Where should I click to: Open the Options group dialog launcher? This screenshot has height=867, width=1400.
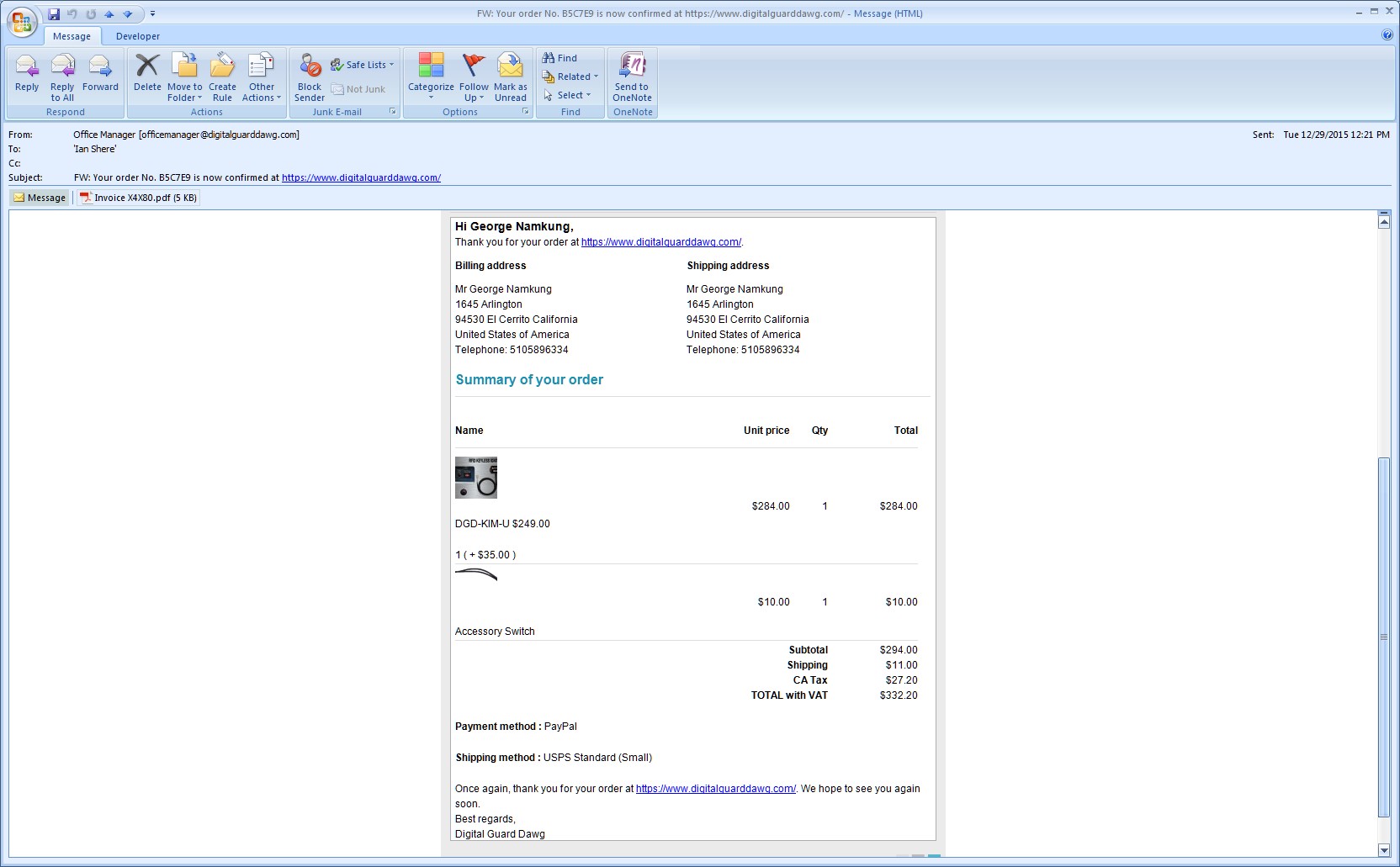526,112
